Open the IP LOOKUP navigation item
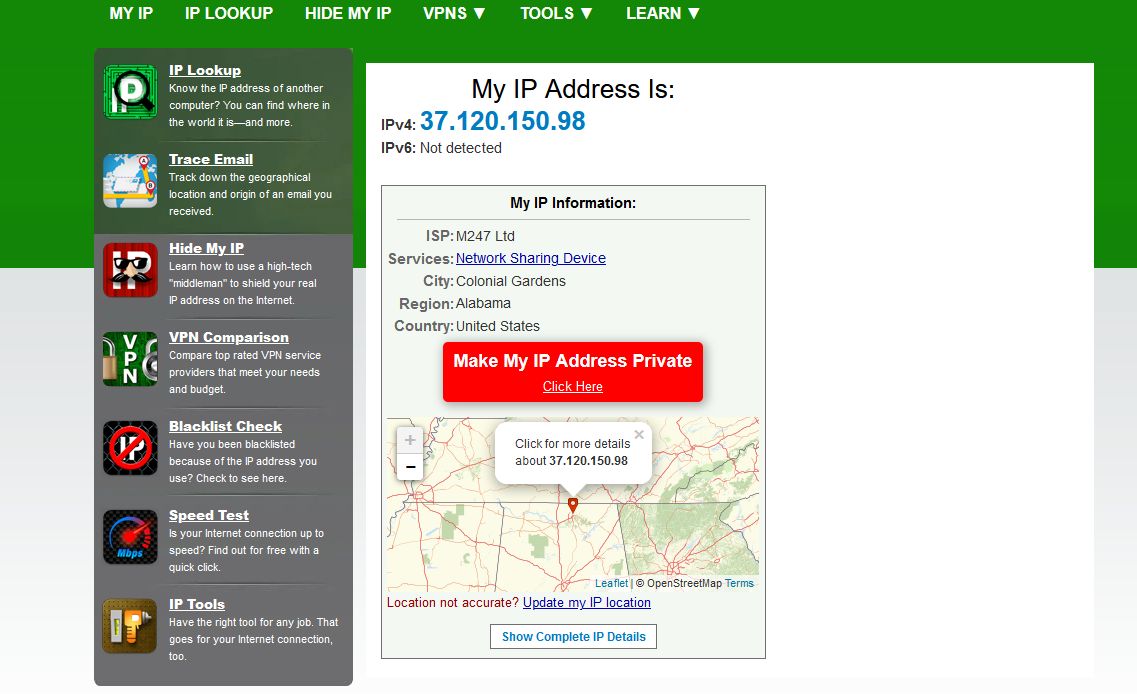 [x=229, y=13]
